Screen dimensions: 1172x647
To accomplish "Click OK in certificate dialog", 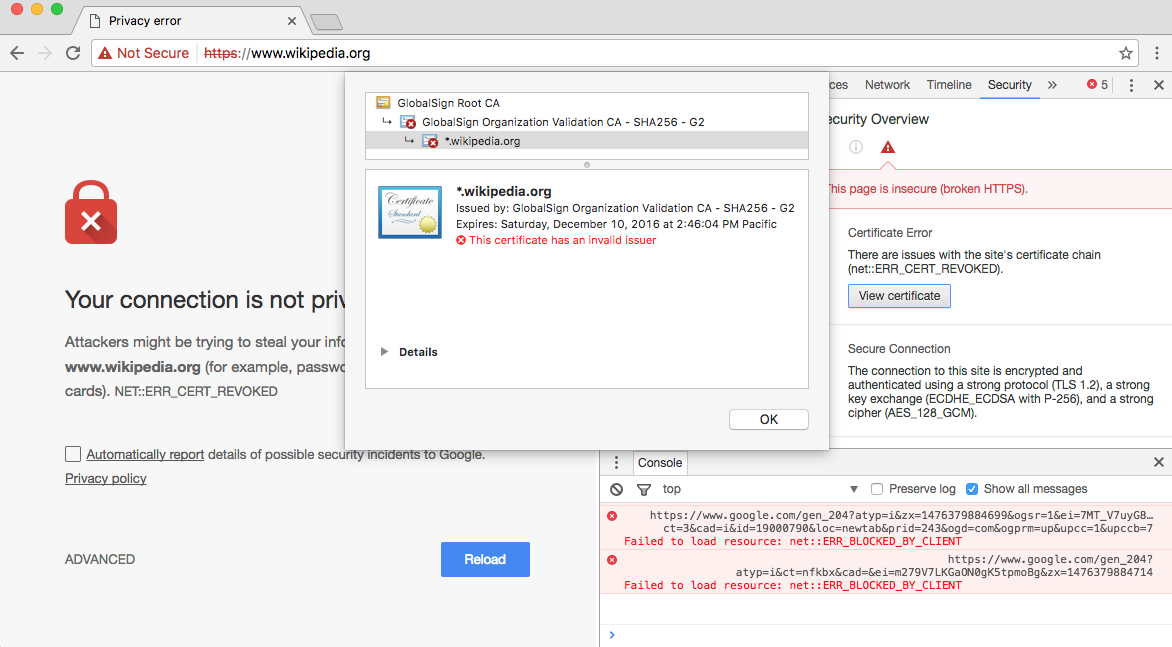I will click(x=768, y=419).
